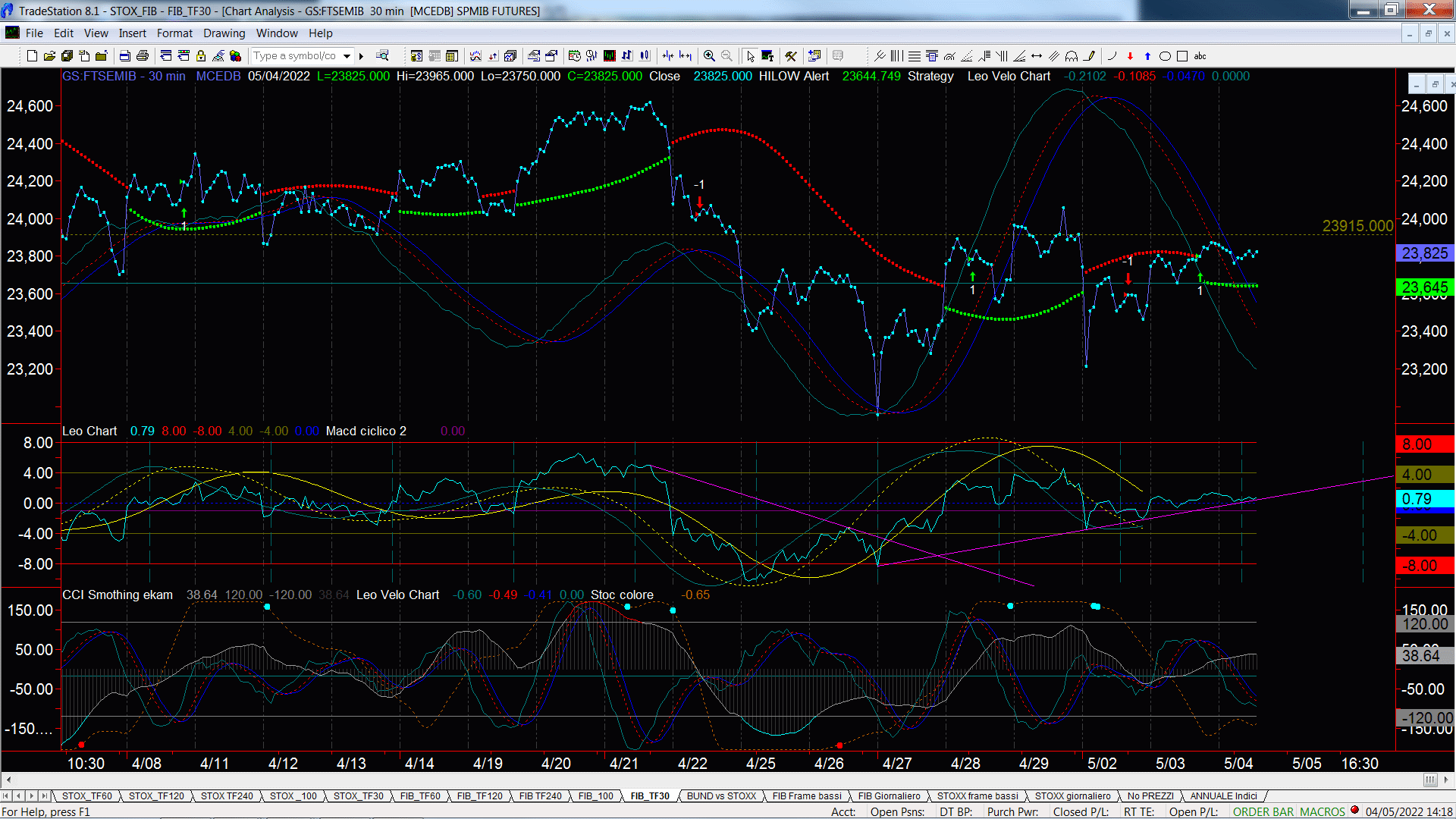Open the Insert menu
1456x819 pixels.
point(132,33)
